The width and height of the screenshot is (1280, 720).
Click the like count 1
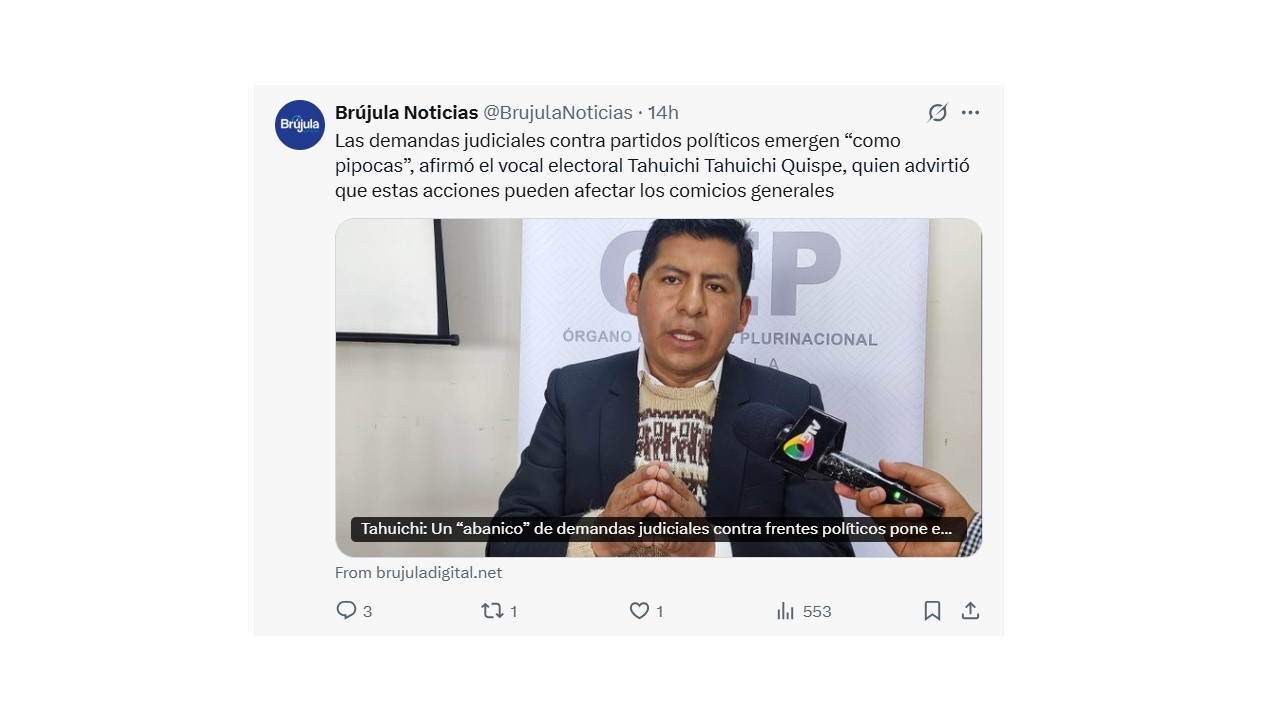(x=660, y=611)
